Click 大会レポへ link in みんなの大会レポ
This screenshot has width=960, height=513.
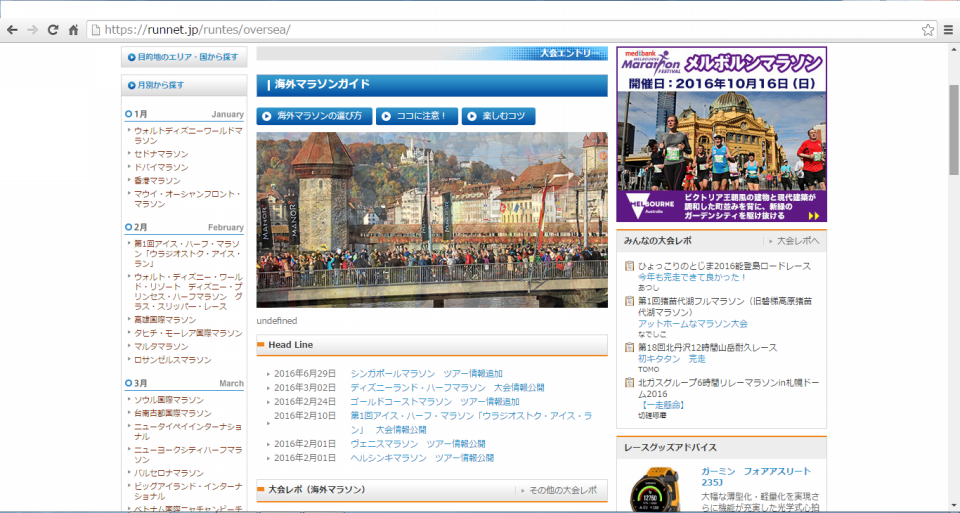[798, 241]
